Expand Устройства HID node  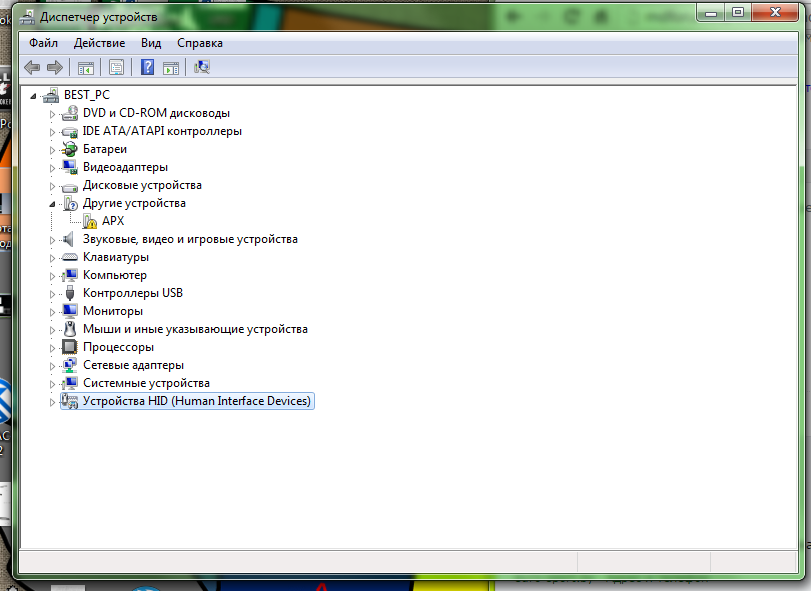pyautogui.click(x=52, y=402)
